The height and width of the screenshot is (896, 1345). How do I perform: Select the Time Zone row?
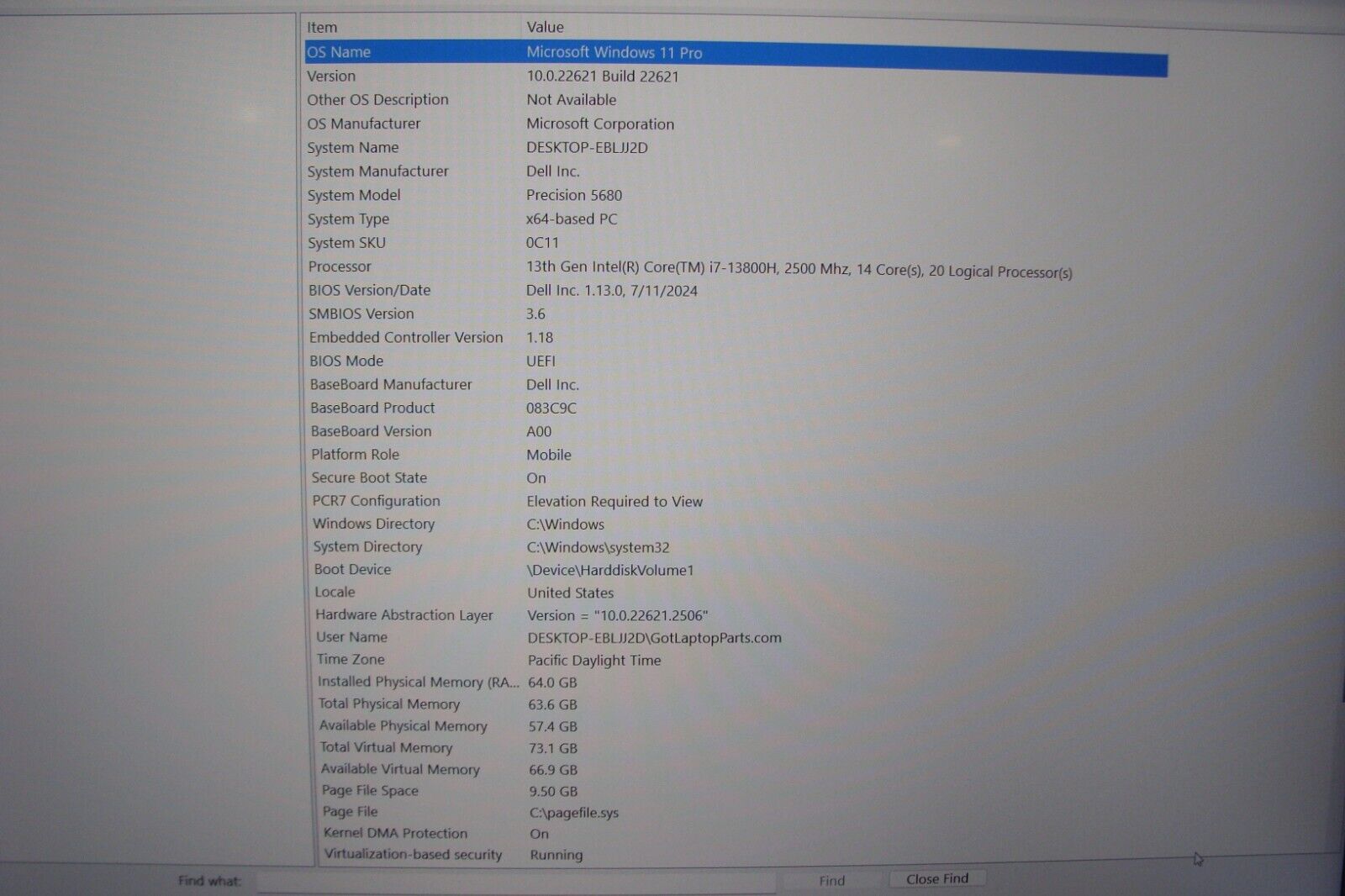[736, 660]
